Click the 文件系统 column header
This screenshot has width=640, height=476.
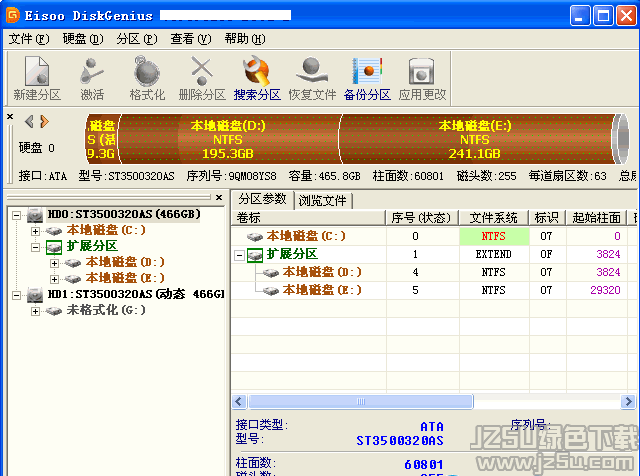click(x=493, y=218)
